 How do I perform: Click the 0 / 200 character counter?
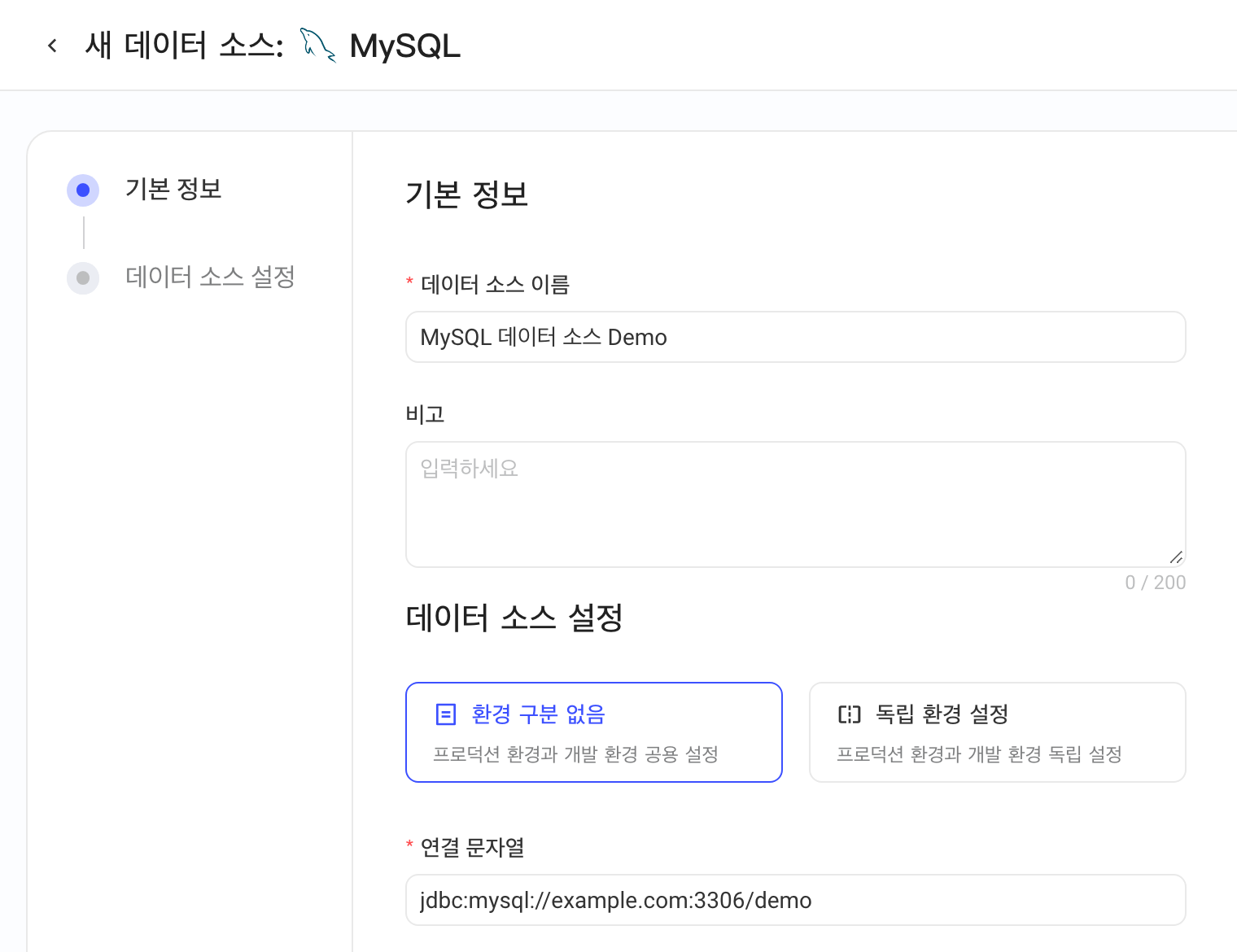click(x=1156, y=583)
